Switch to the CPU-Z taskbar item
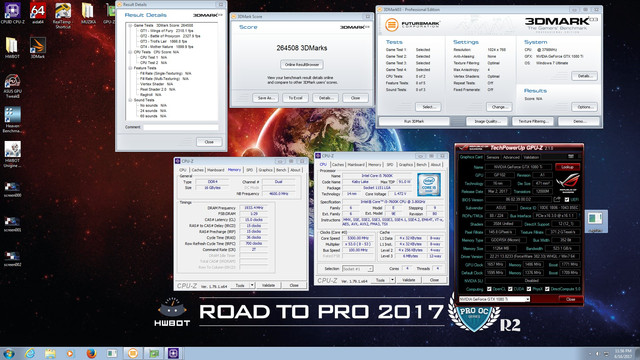This screenshot has width=640, height=360. point(173,353)
